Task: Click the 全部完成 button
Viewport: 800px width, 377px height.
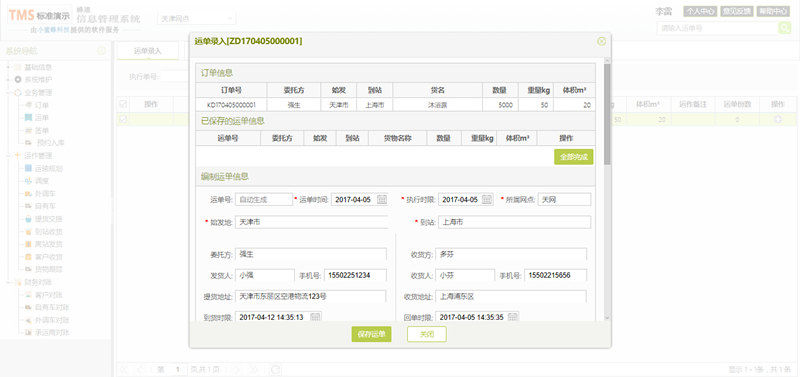Action: click(573, 157)
